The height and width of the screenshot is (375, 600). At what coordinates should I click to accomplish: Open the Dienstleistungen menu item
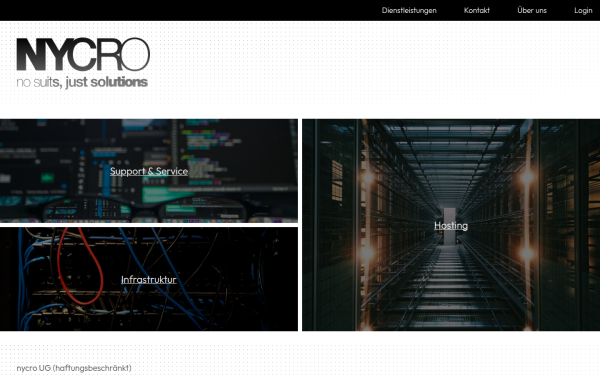tap(409, 10)
